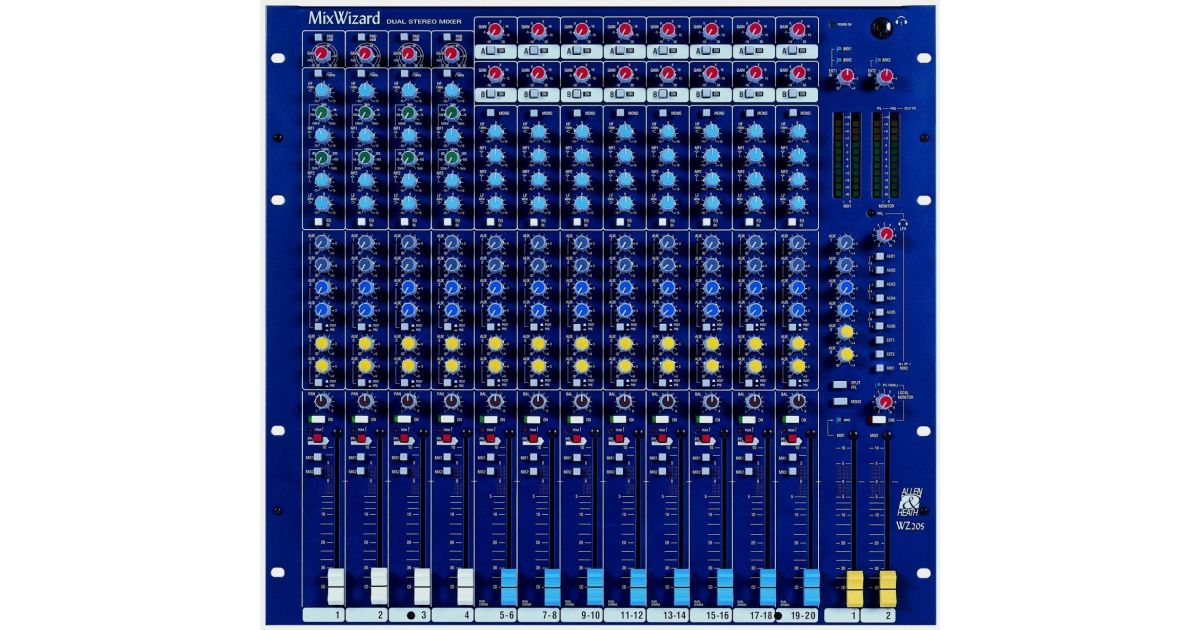Click the red EXT2 knob
Screen dimensions: 1200x630
[885, 76]
